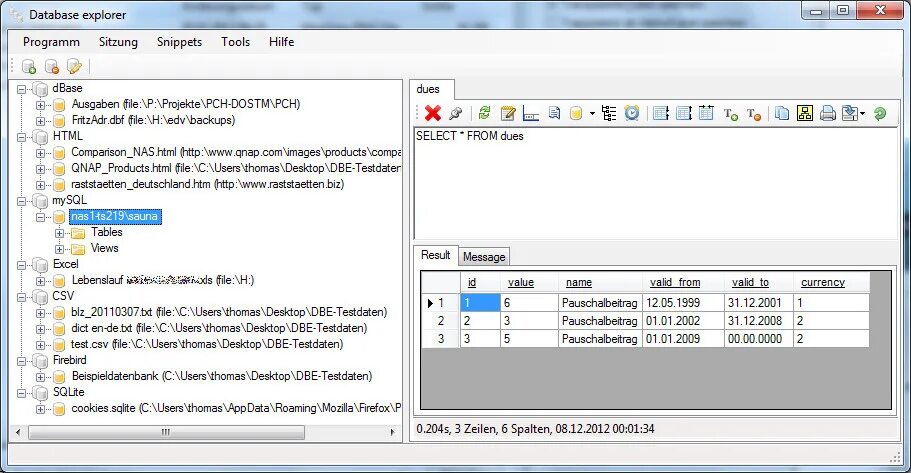The width and height of the screenshot is (911, 473).
Task: Click the blue ruler icon in query toolbar
Action: (x=530, y=113)
